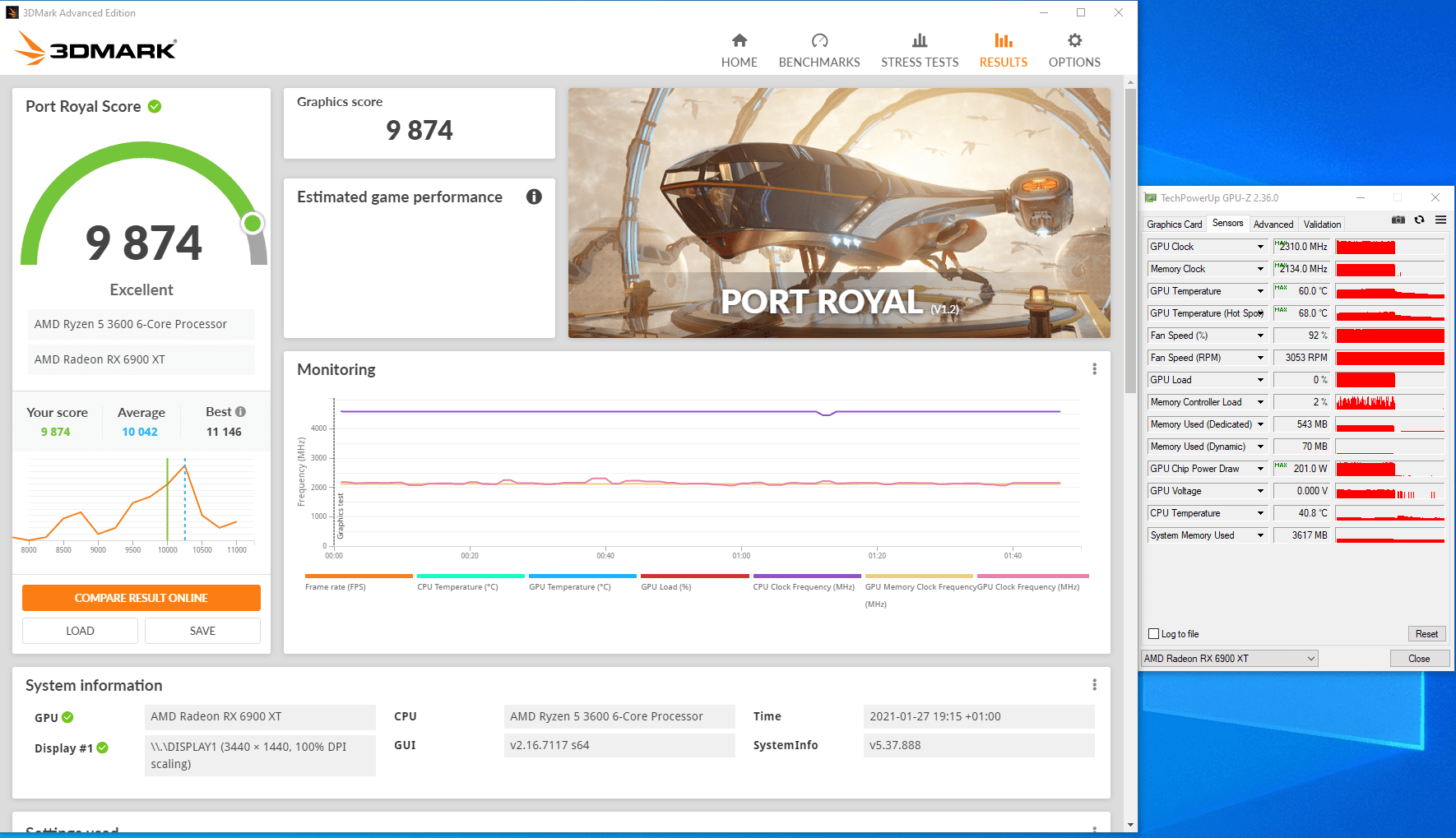Show info for Best score
The image size is (1456, 838).
(240, 411)
